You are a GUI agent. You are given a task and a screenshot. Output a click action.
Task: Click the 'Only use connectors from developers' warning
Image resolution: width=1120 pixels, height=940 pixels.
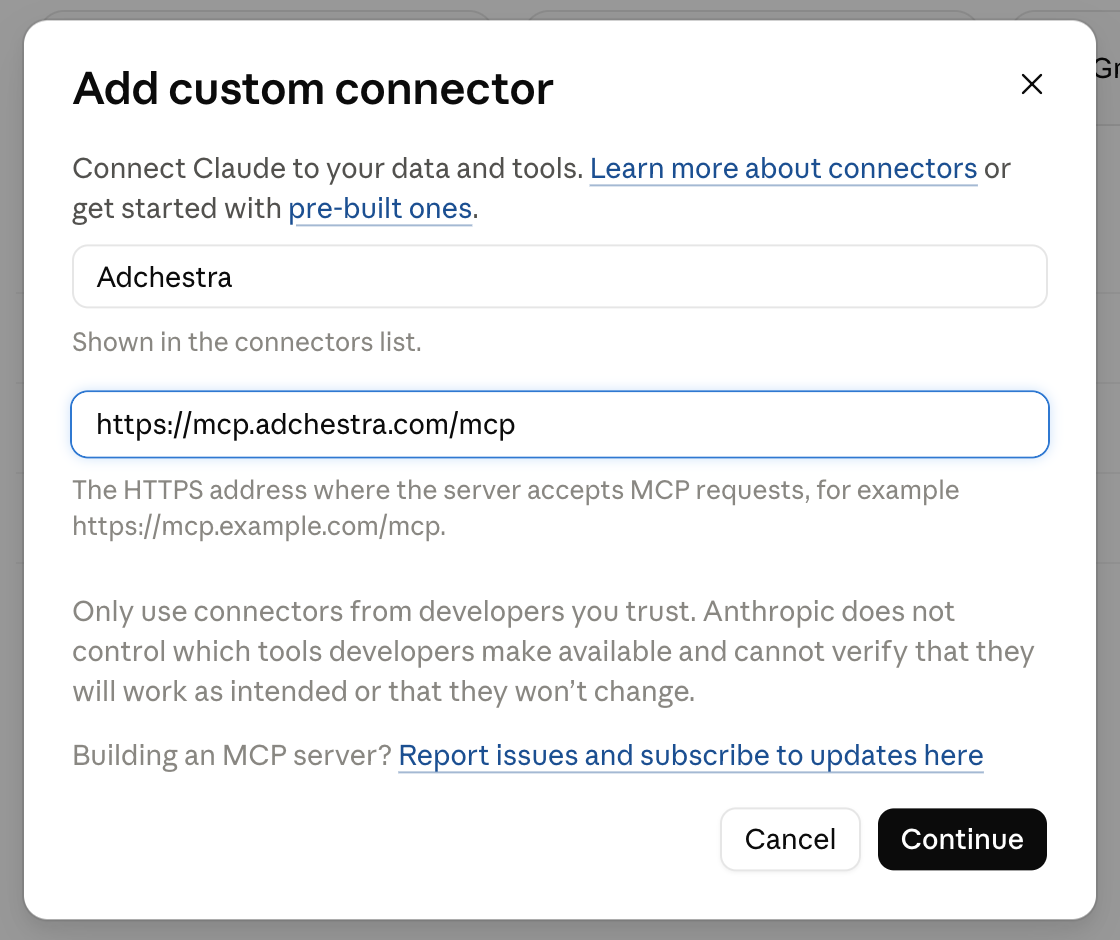pyautogui.click(x=554, y=651)
